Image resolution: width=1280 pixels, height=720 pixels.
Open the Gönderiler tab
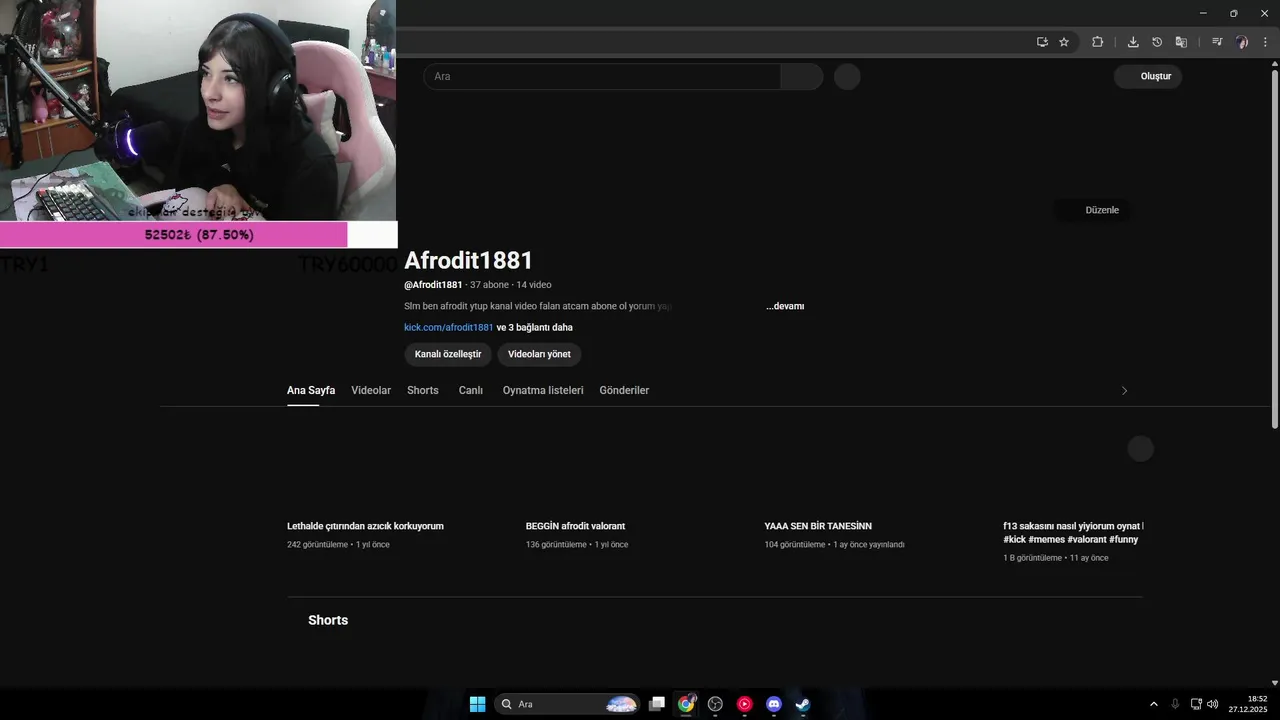click(x=624, y=390)
